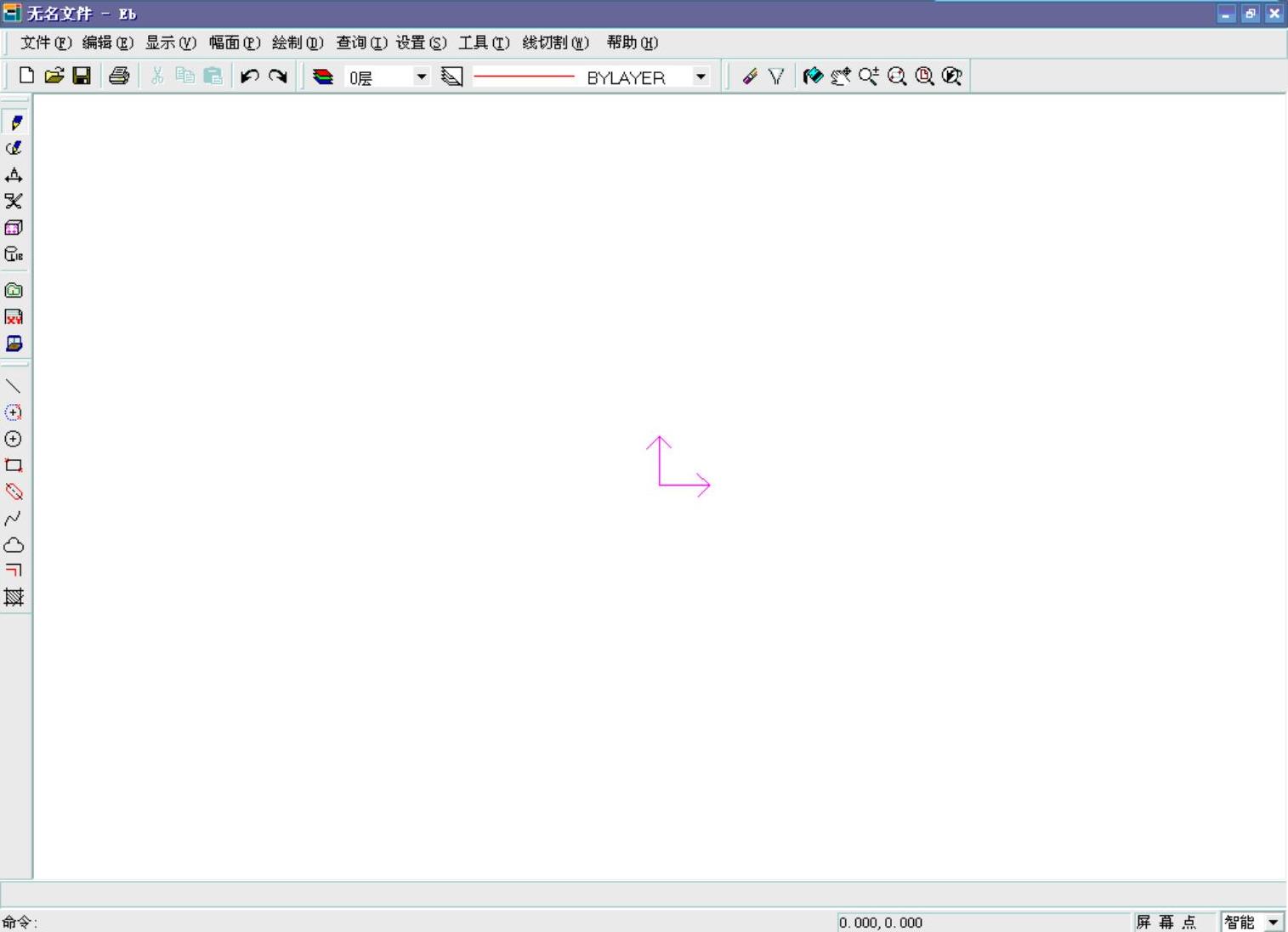
Task: Open the 帮助(H) menu
Action: [633, 43]
